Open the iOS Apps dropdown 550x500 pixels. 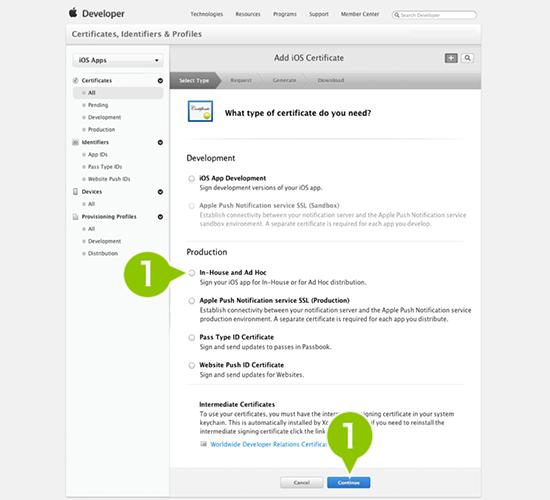pyautogui.click(x=118, y=60)
